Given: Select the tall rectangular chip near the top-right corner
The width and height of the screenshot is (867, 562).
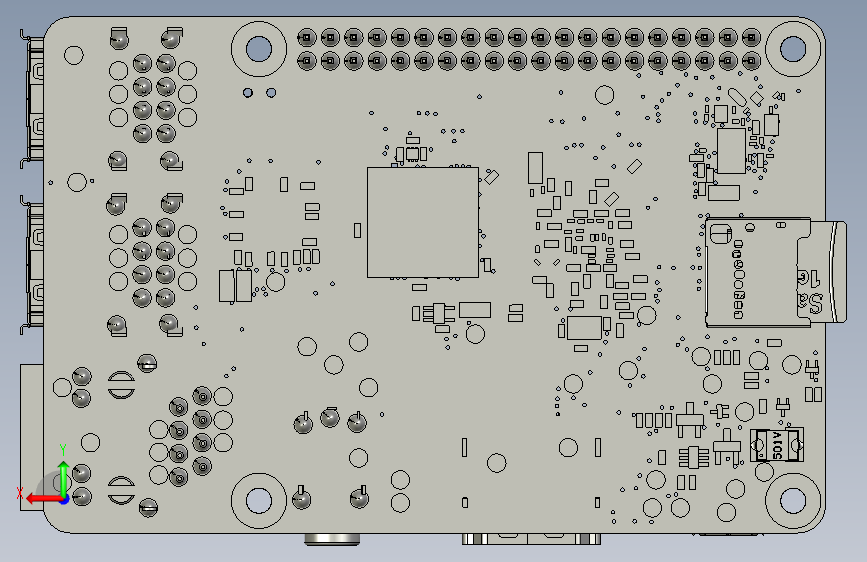Looking at the screenshot, I should tap(731, 151).
